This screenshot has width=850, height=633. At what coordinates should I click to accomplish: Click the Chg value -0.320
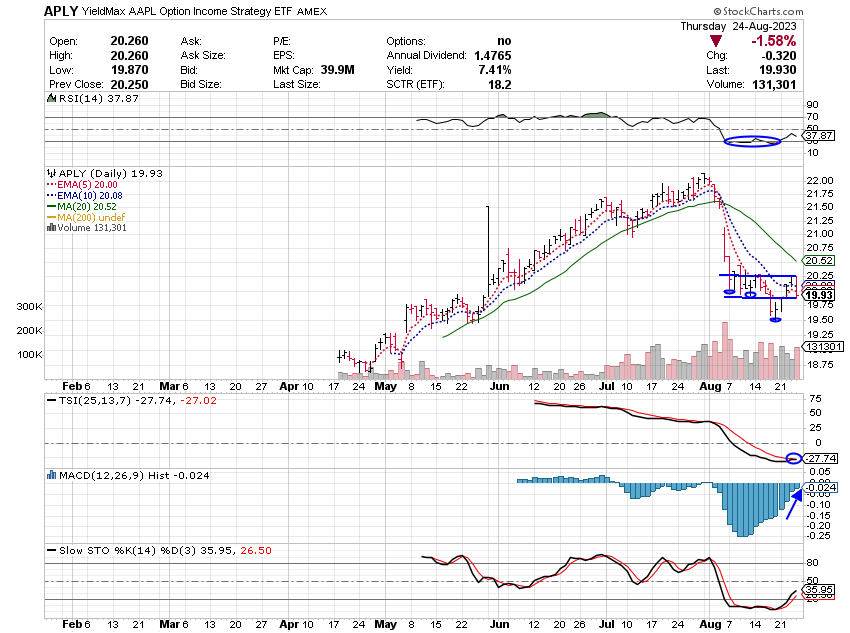(x=778, y=55)
